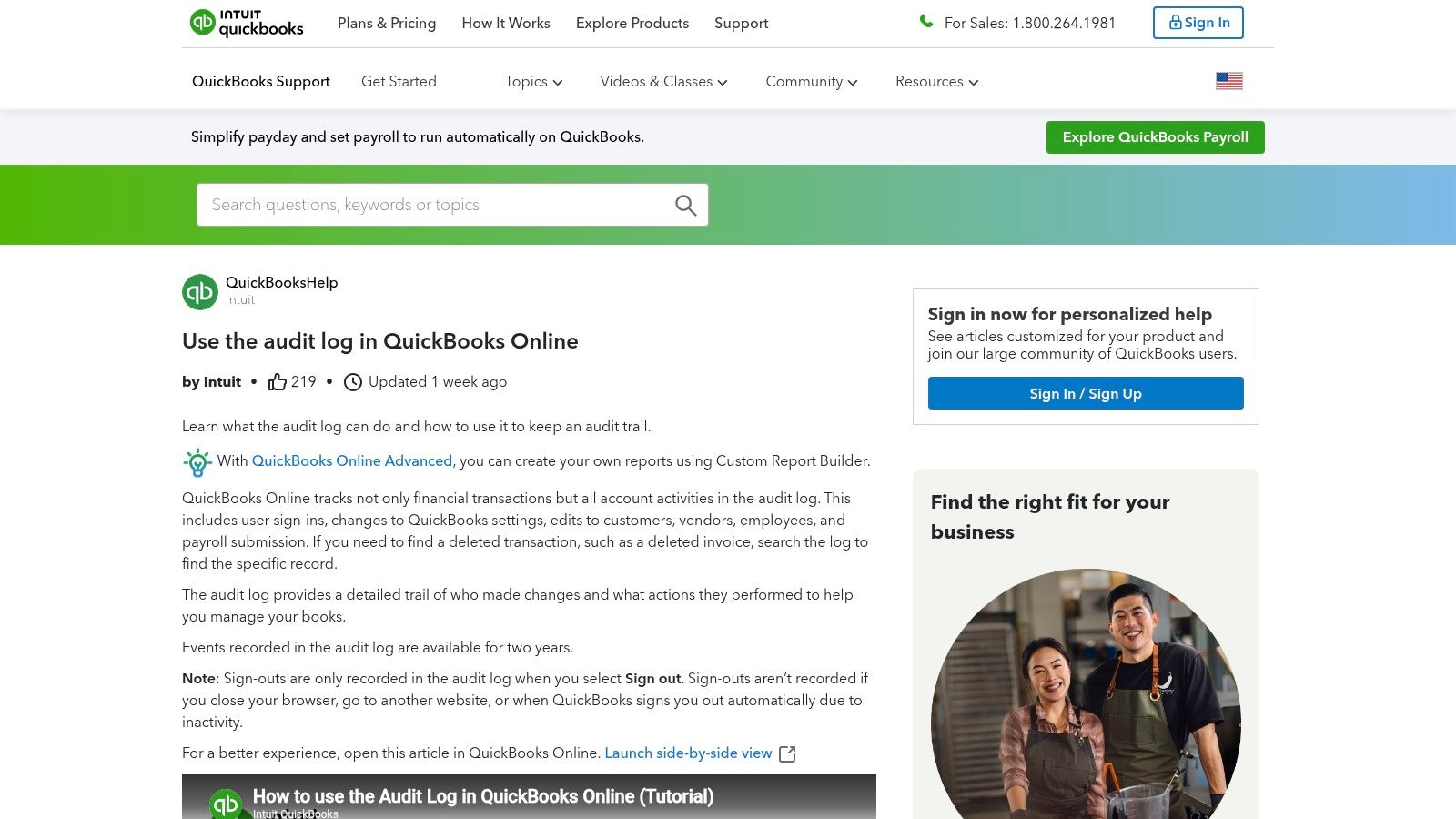Go to How It Works
The width and height of the screenshot is (1456, 819).
click(506, 24)
